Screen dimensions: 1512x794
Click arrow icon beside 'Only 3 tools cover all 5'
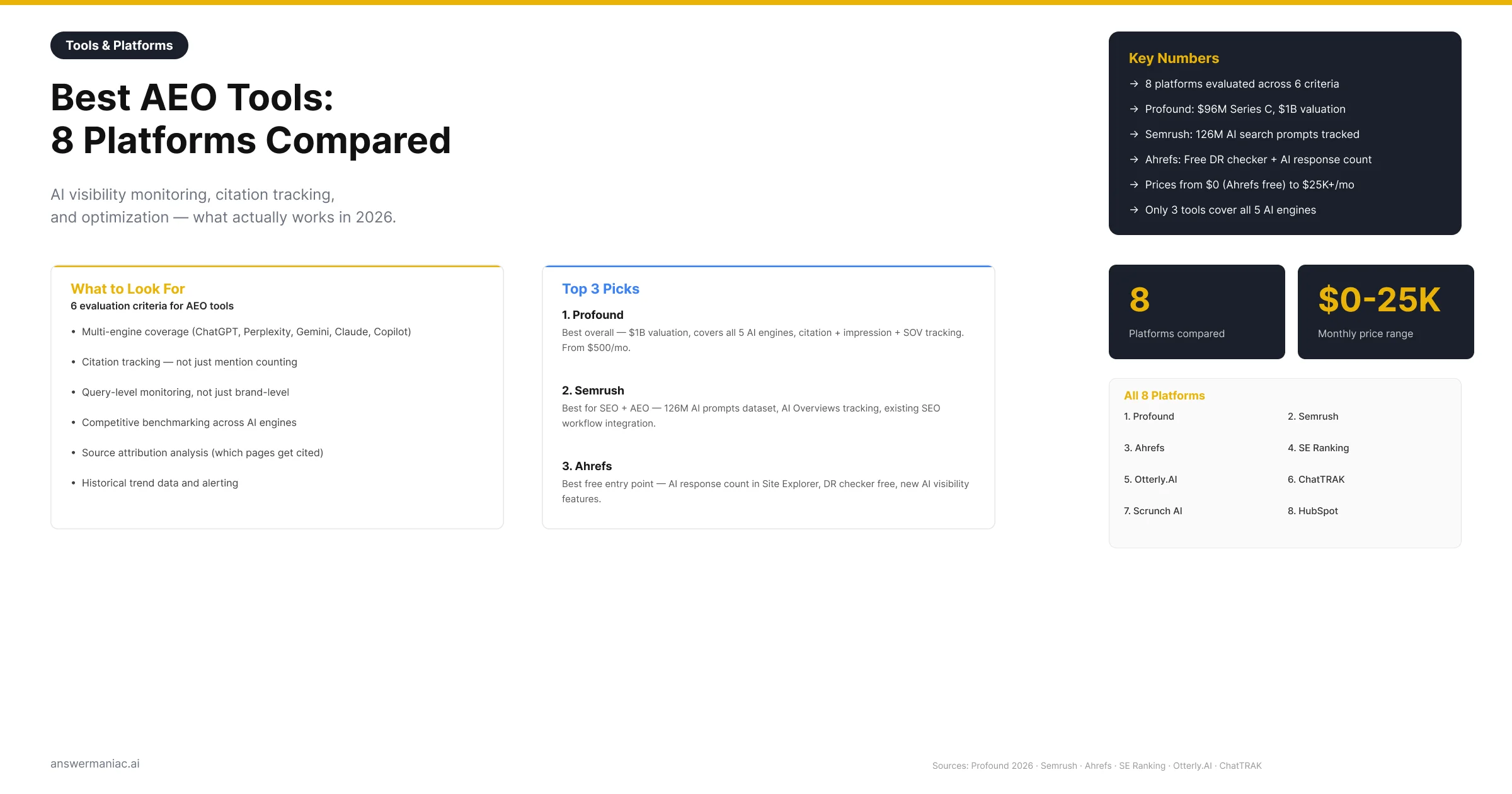pos(1134,210)
